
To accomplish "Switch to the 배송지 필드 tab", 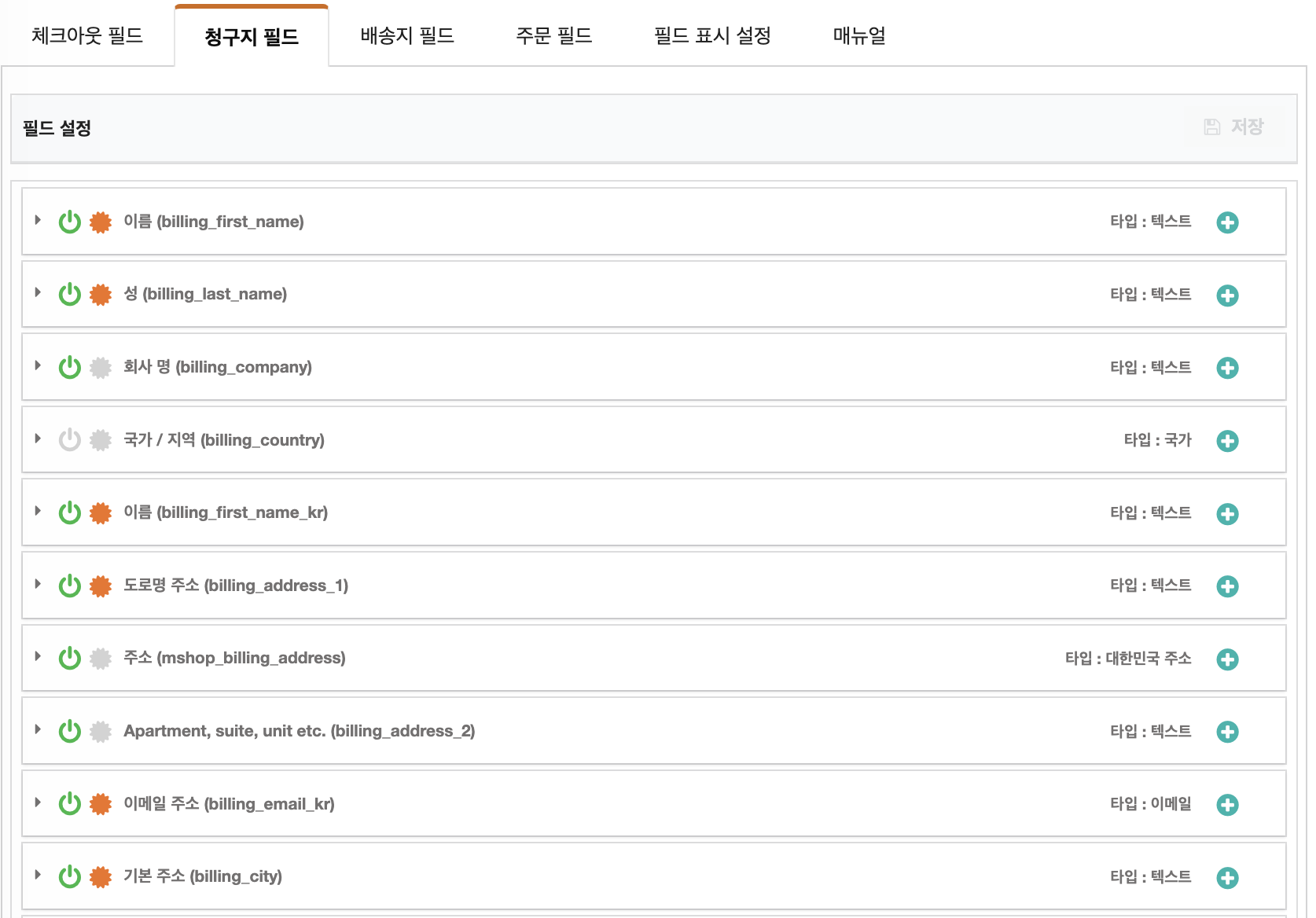I will (x=407, y=36).
